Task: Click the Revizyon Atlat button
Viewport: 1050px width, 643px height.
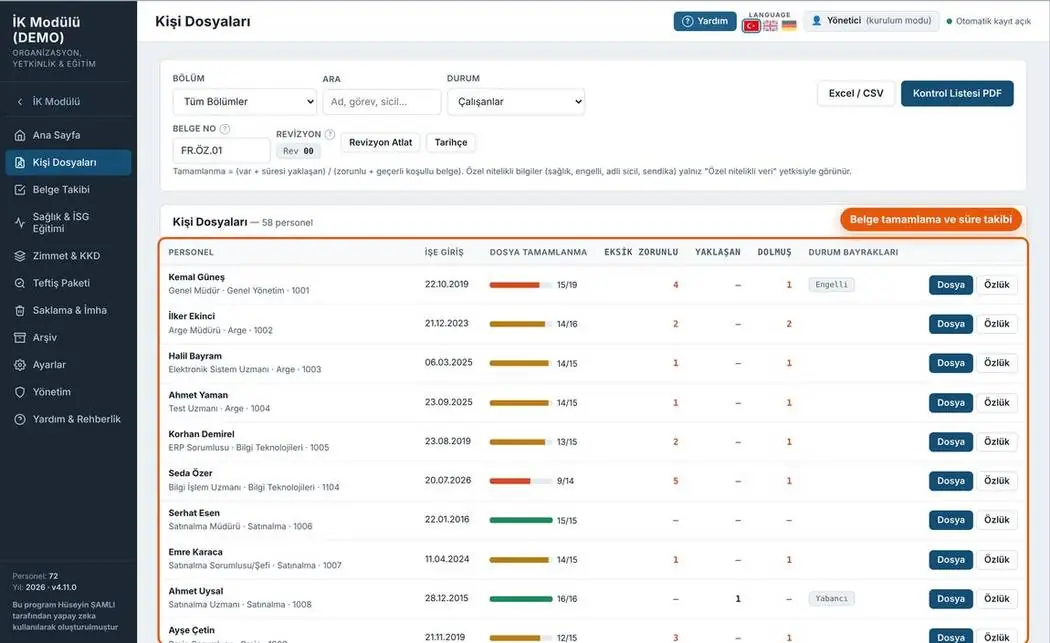Action: 380,143
